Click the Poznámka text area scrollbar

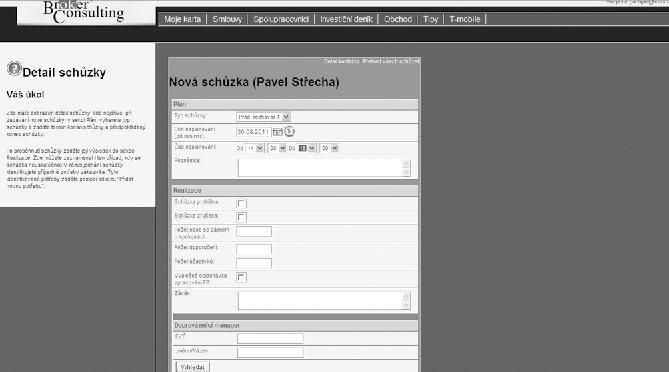(406, 168)
